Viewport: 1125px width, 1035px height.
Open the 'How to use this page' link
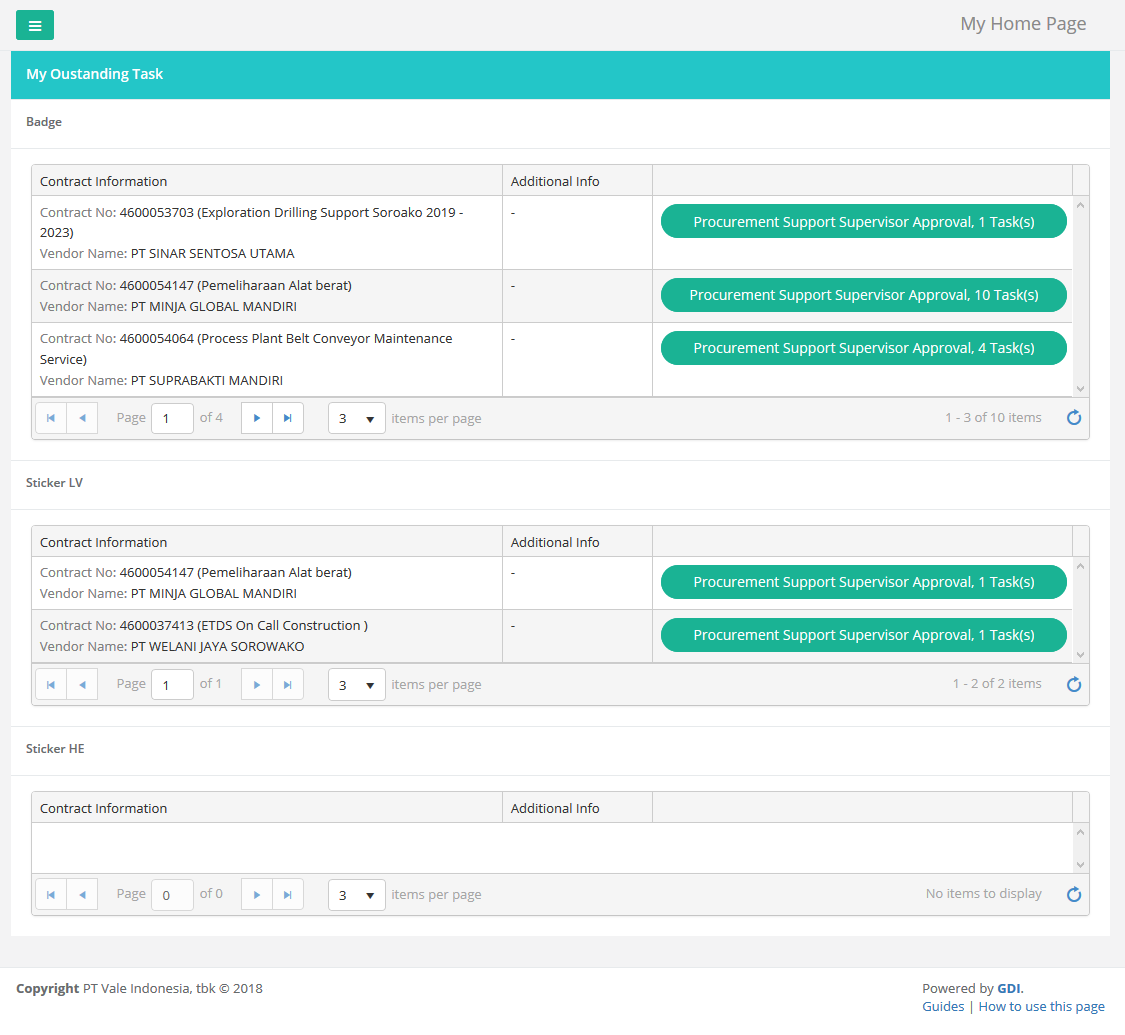[1041, 1007]
